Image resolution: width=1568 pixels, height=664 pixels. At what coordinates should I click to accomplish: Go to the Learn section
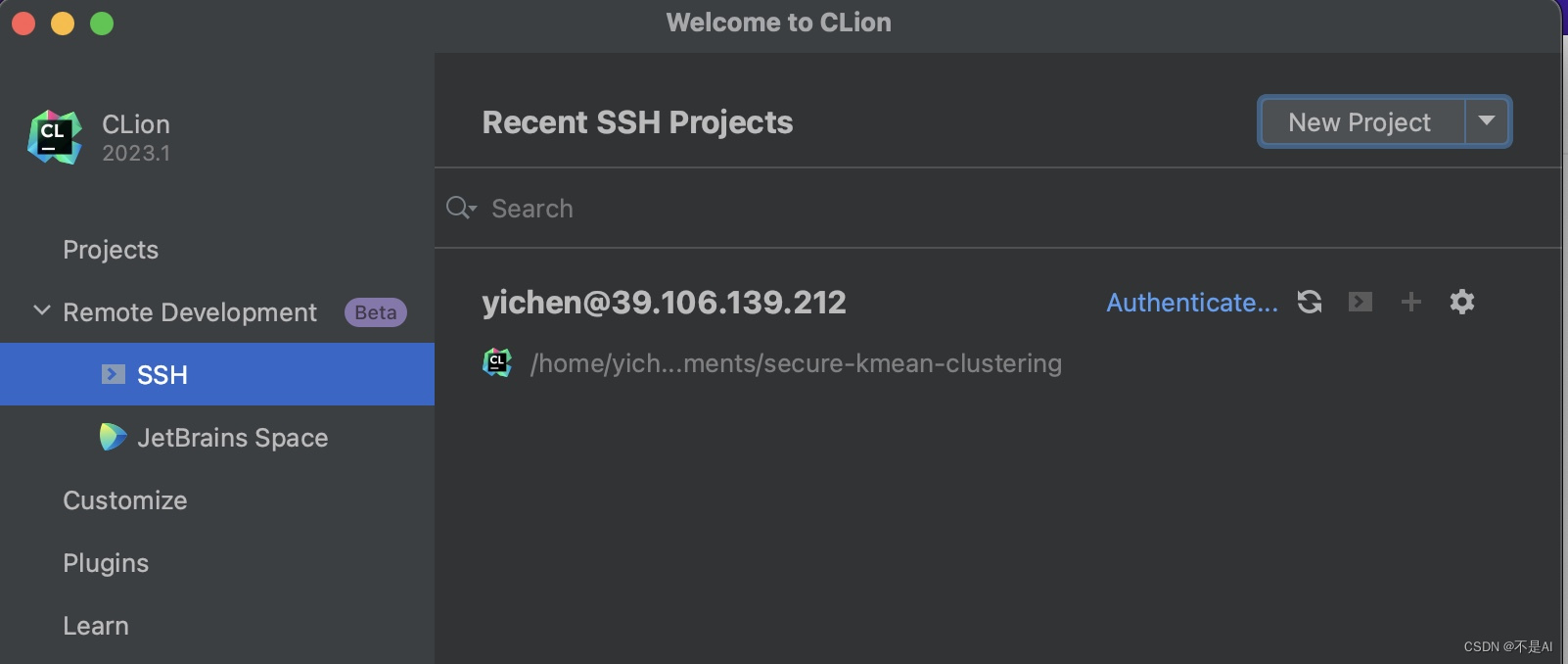pos(95,625)
